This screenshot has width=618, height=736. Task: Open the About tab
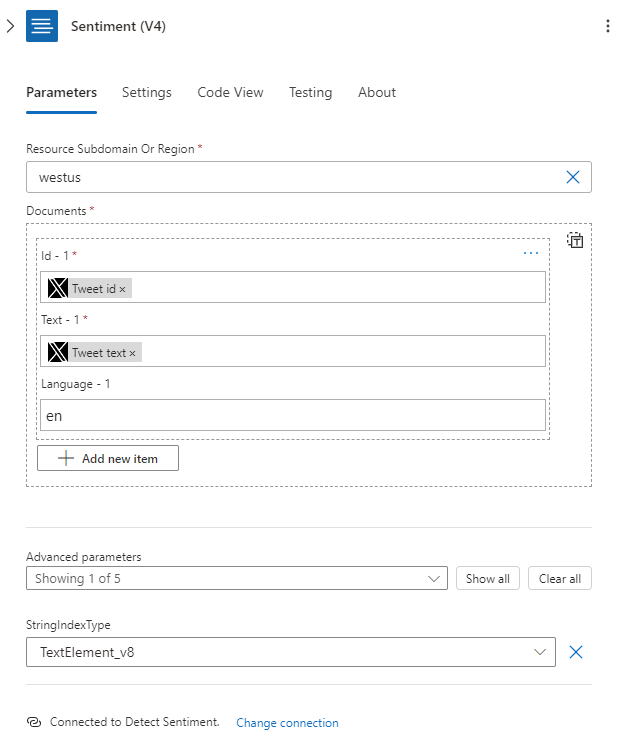coord(377,92)
